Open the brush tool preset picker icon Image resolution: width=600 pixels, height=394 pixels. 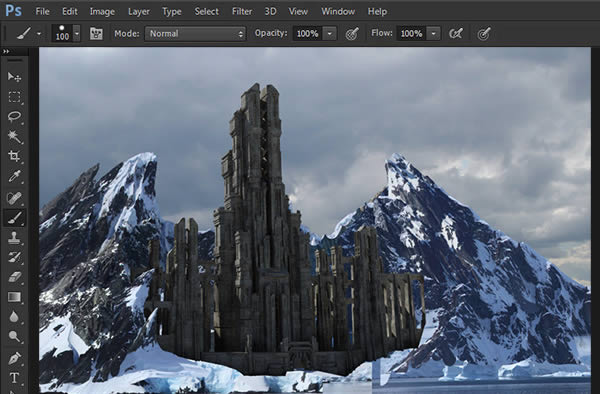coord(24,34)
